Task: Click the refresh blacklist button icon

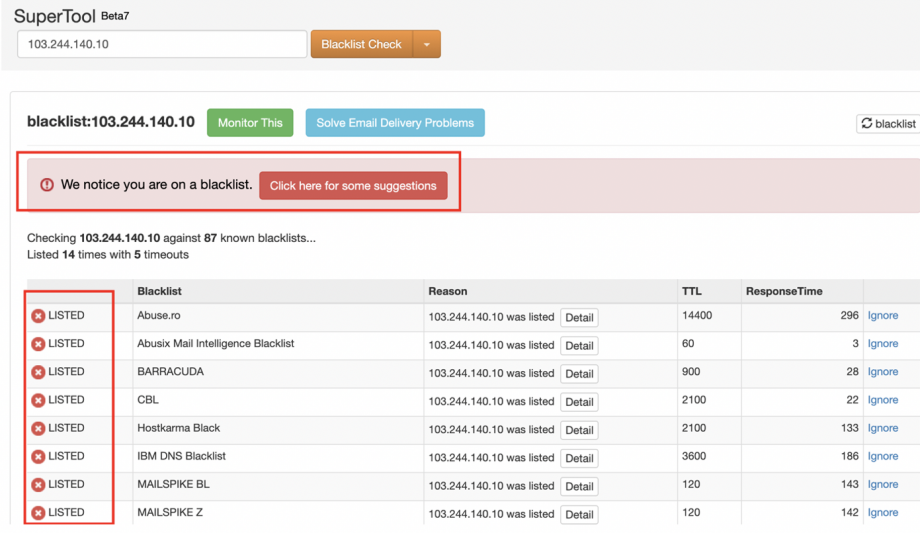Action: 867,124
